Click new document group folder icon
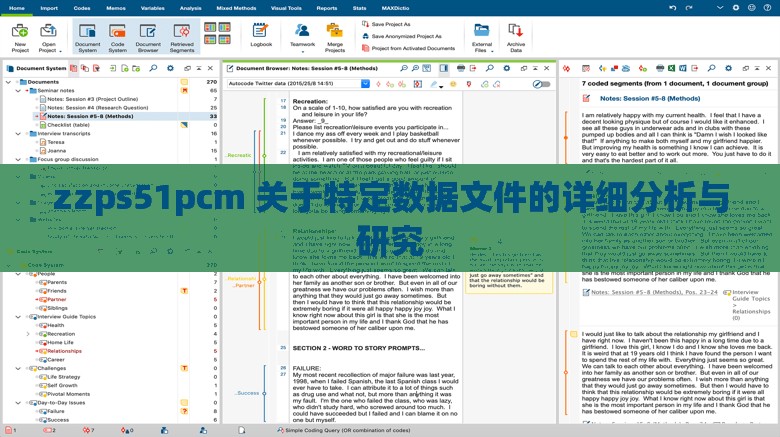This screenshot has width=780, height=437. (136, 68)
